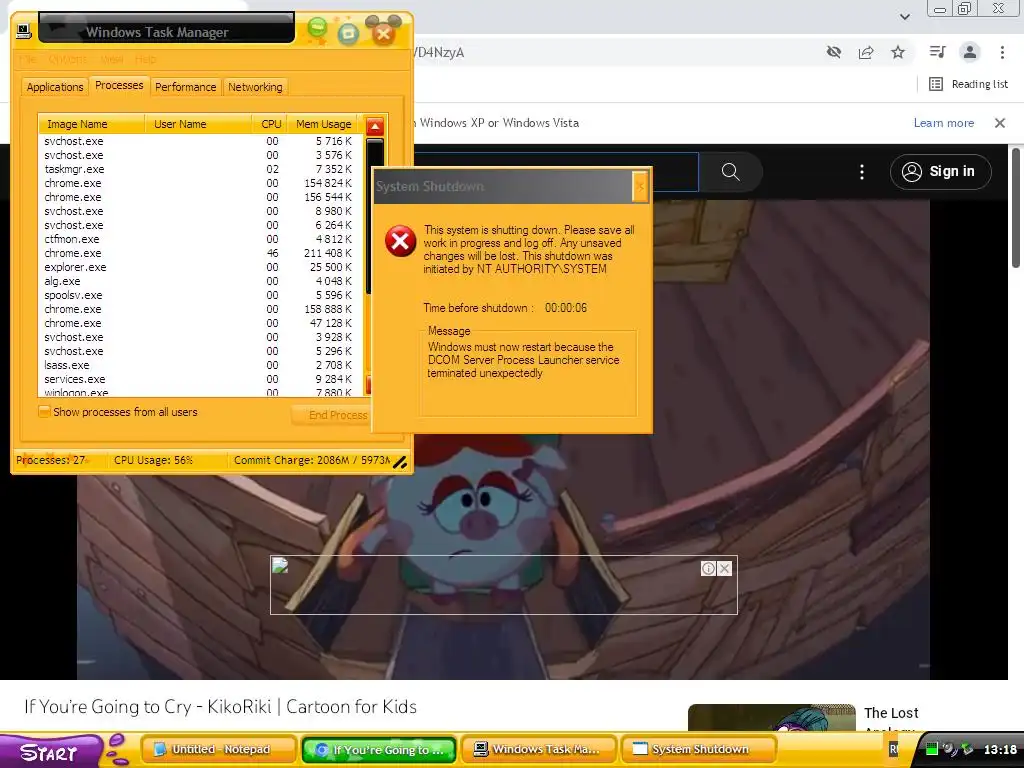Click the ad info icon on the banner
Screen dimensions: 1024x768
pyautogui.click(x=708, y=568)
